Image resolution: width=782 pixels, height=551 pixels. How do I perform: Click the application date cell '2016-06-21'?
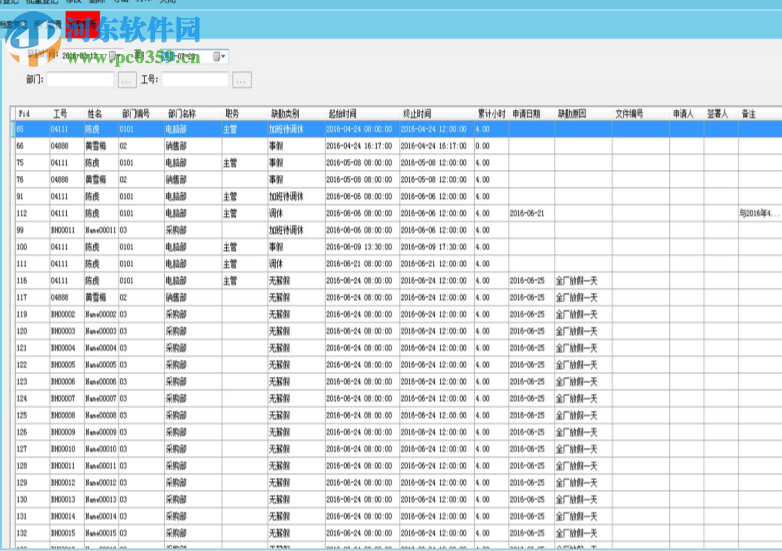pyautogui.click(x=527, y=213)
